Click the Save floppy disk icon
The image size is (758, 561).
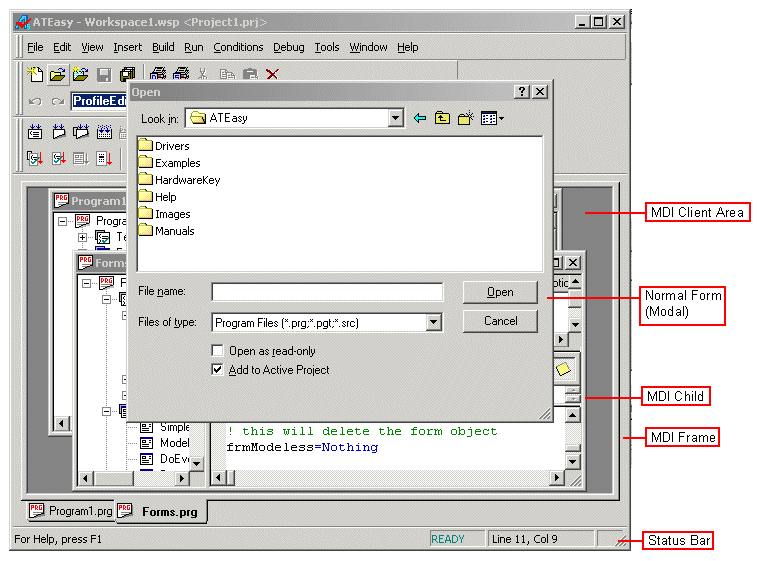(x=104, y=74)
